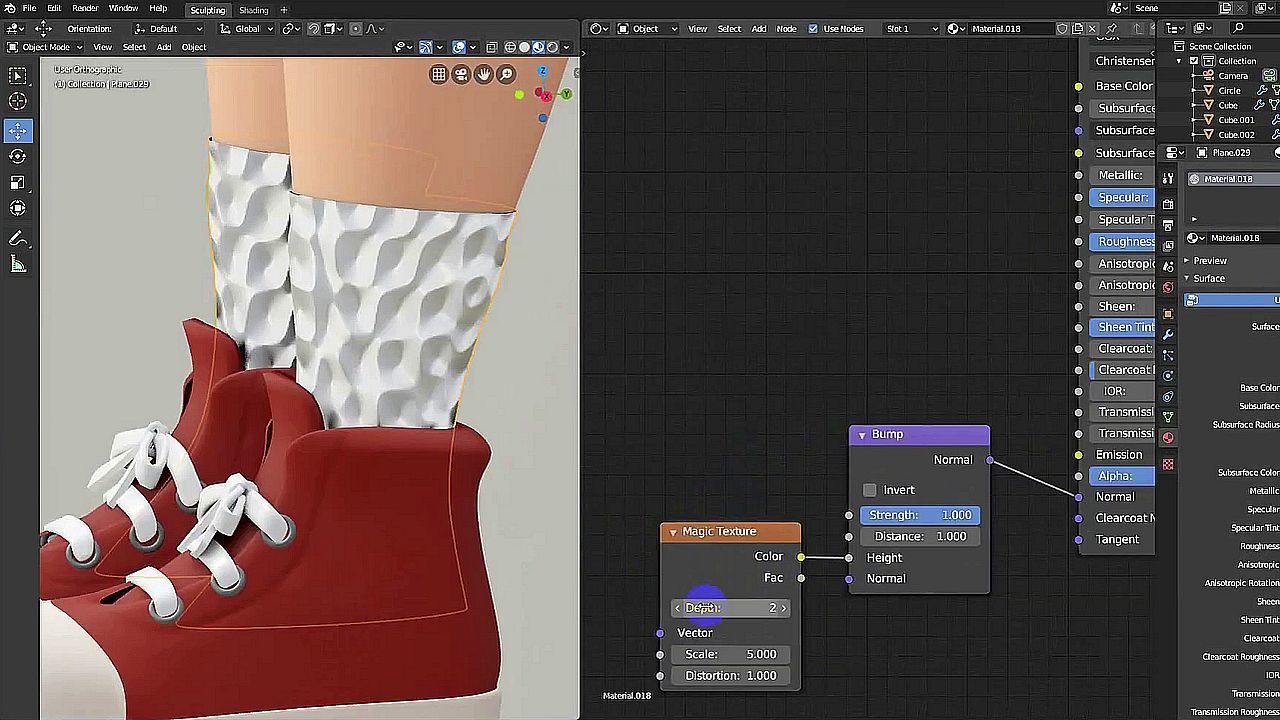This screenshot has height=720, width=1280.
Task: Select the Scale tool
Action: tap(18, 182)
